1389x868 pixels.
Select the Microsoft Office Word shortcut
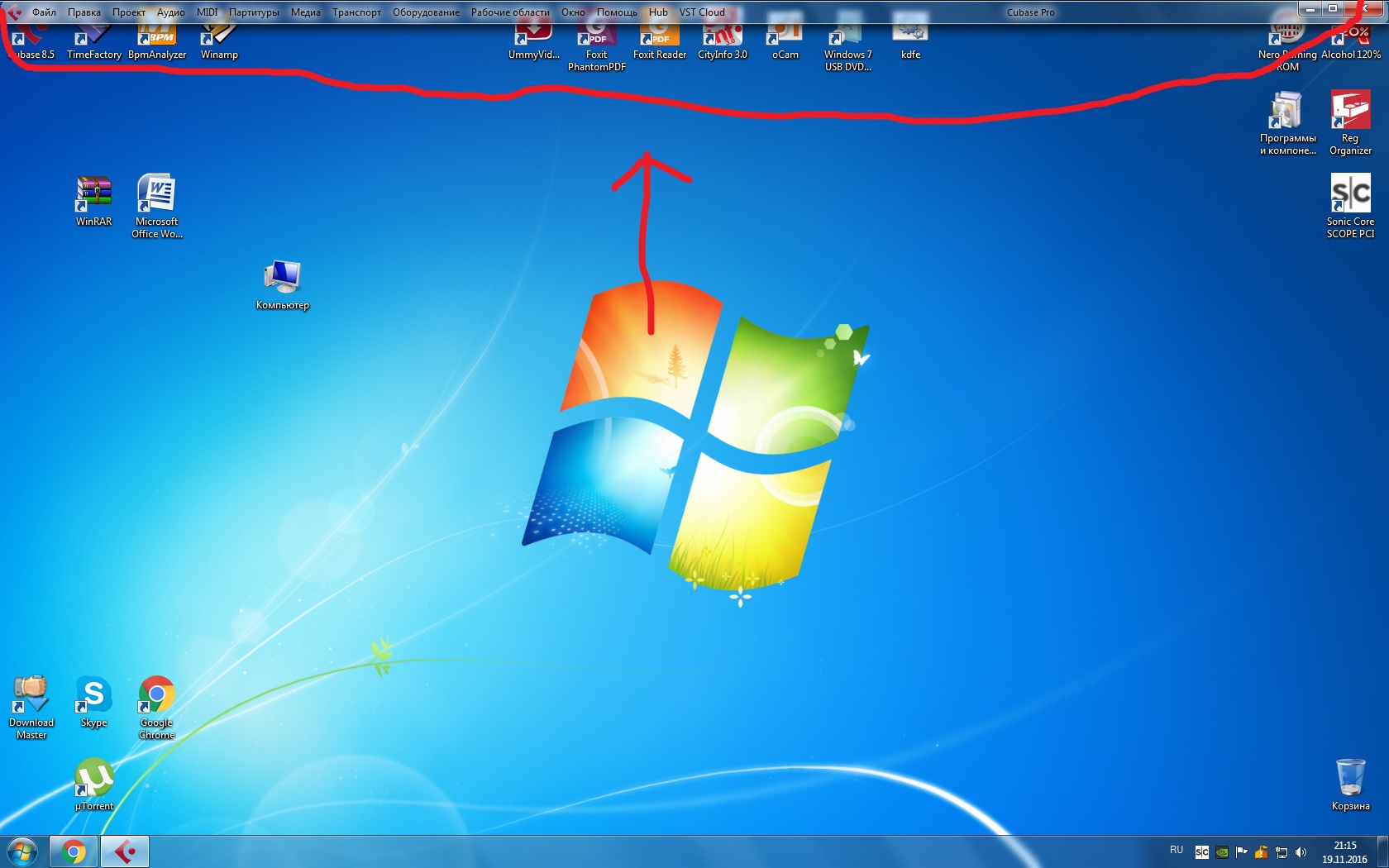pos(156,207)
